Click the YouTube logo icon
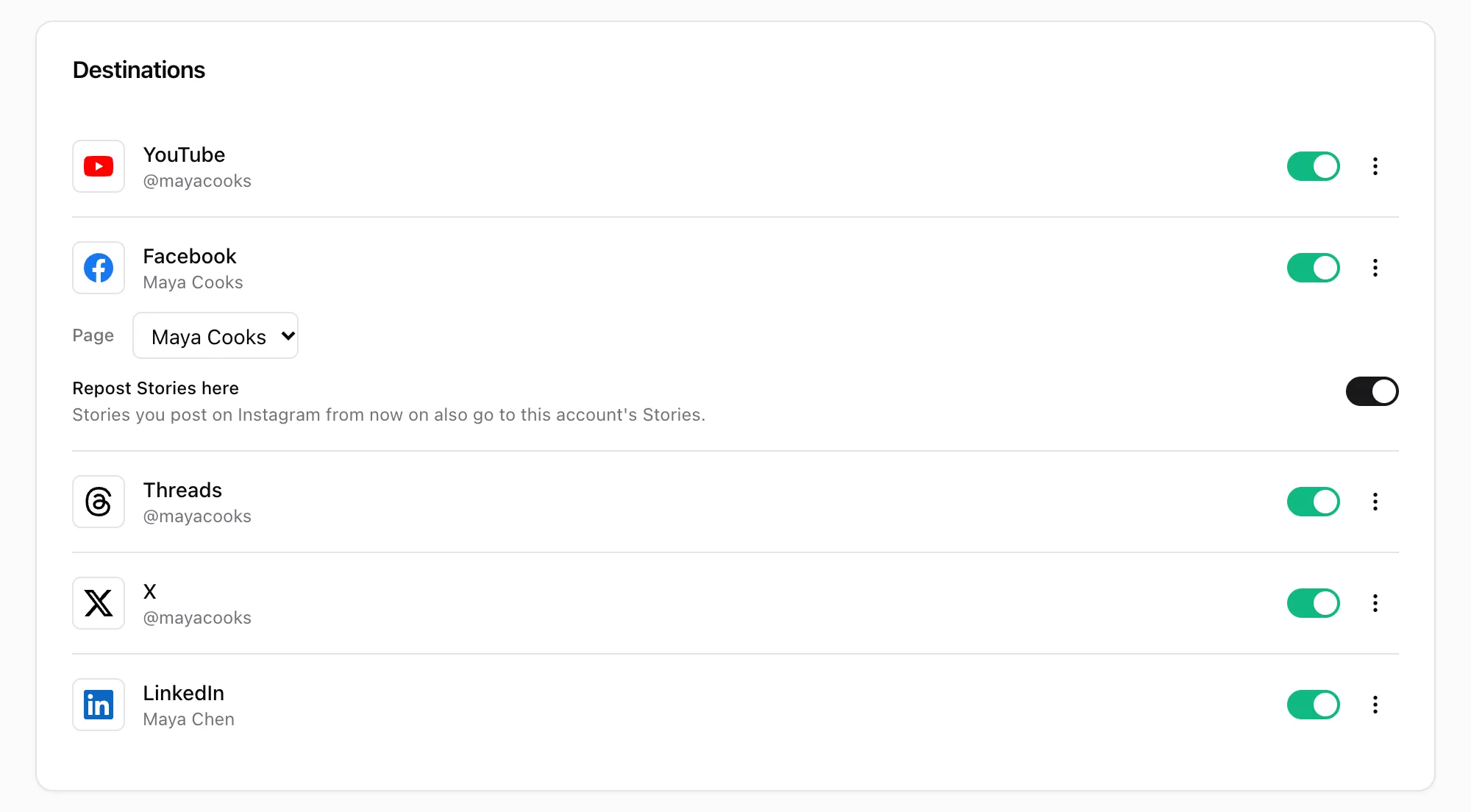 (99, 166)
